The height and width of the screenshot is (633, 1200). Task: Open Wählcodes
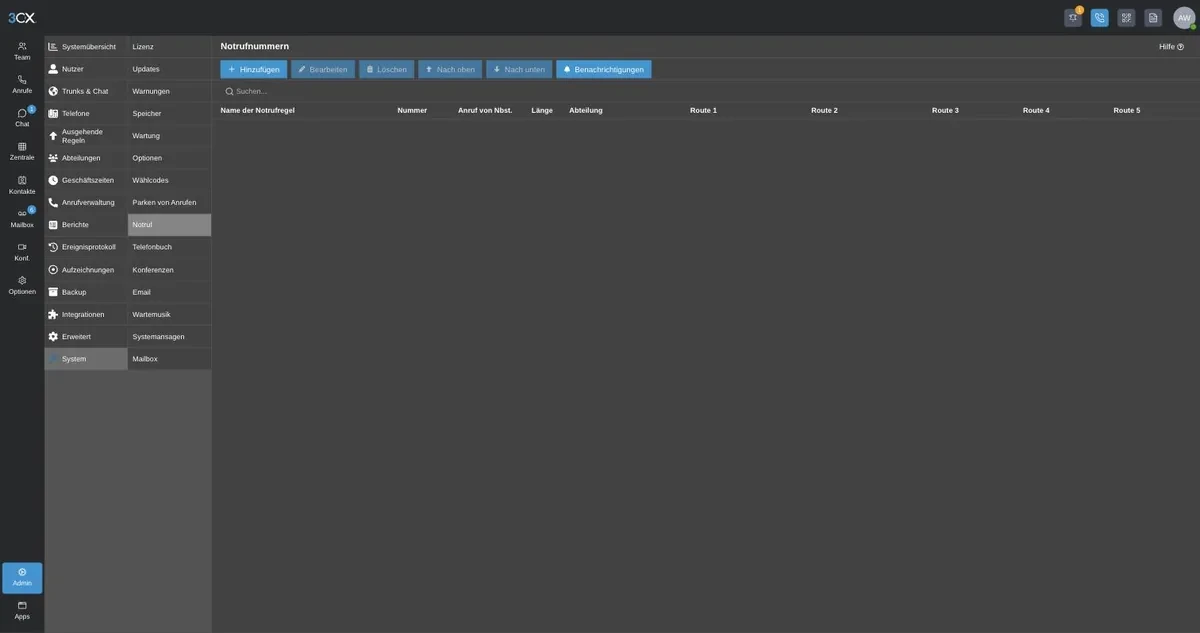click(169, 180)
